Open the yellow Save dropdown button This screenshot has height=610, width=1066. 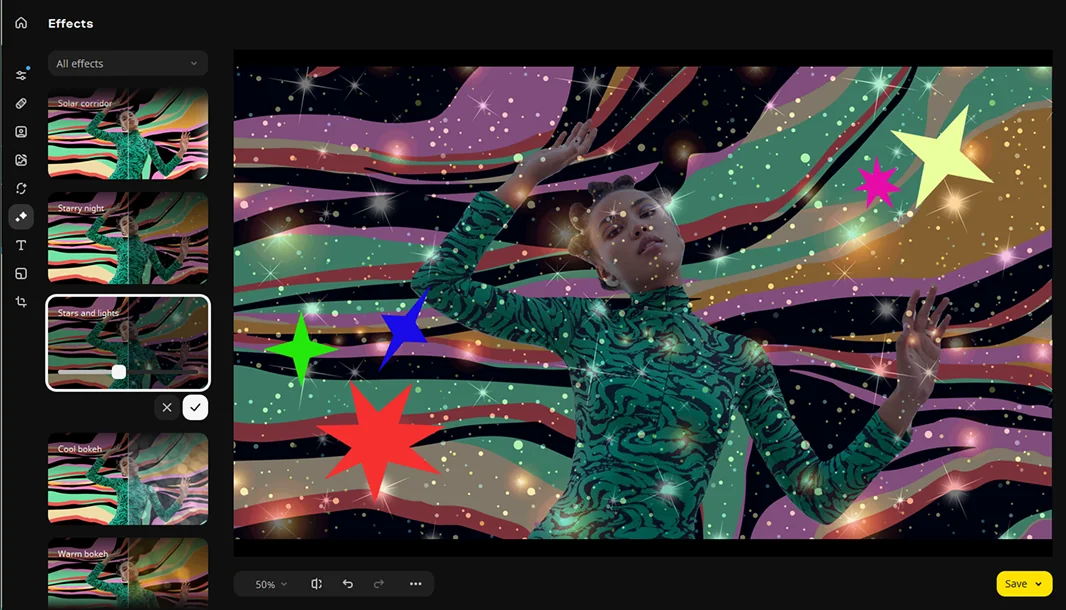(1024, 583)
